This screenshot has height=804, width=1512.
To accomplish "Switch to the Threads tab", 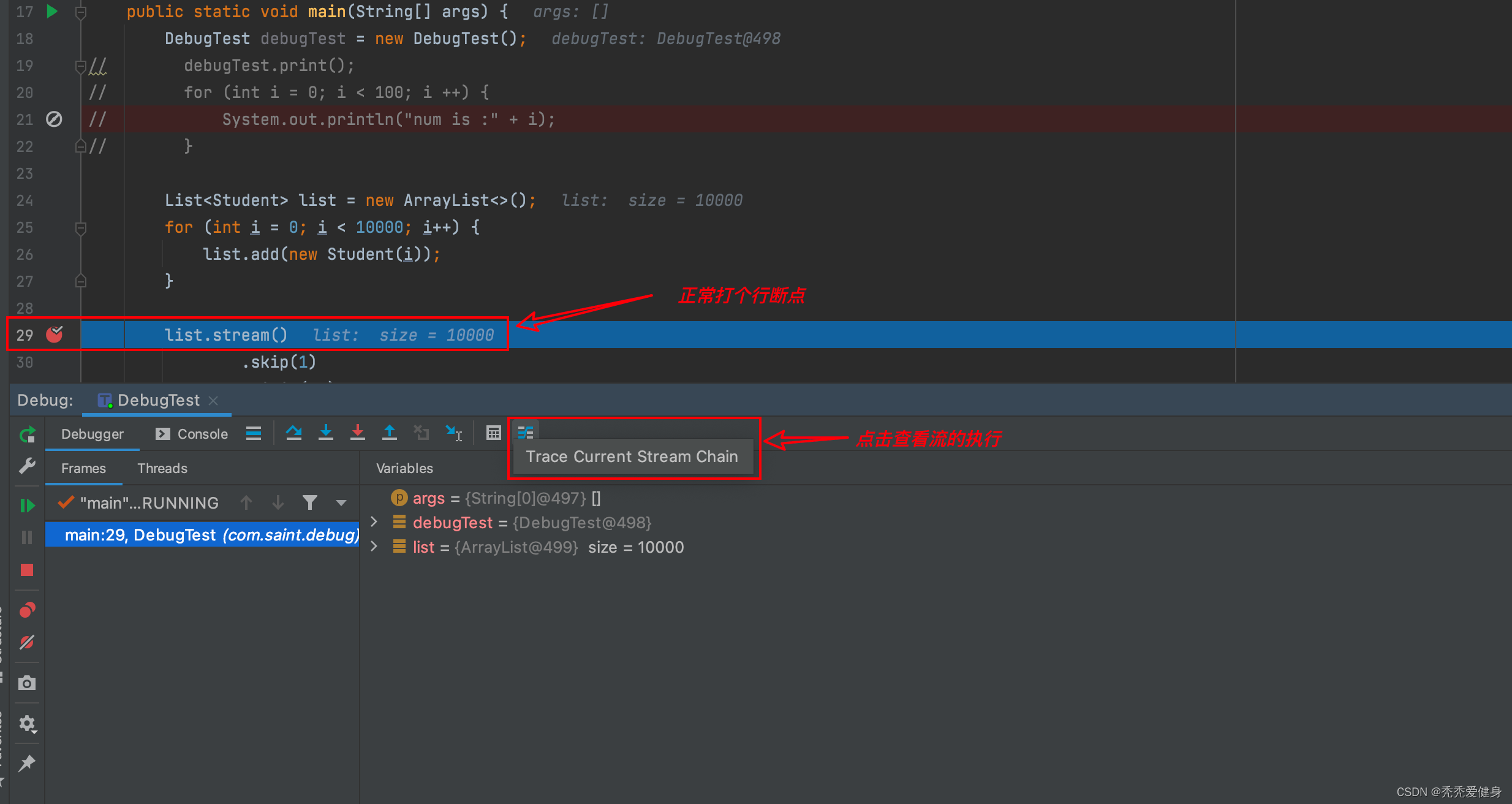I will click(162, 468).
